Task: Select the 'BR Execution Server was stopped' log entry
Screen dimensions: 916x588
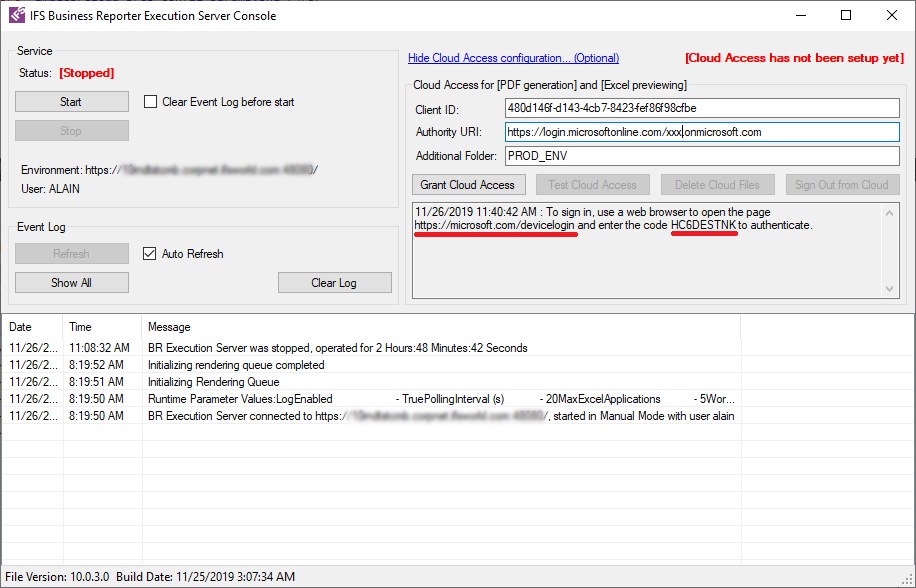Action: pos(337,348)
